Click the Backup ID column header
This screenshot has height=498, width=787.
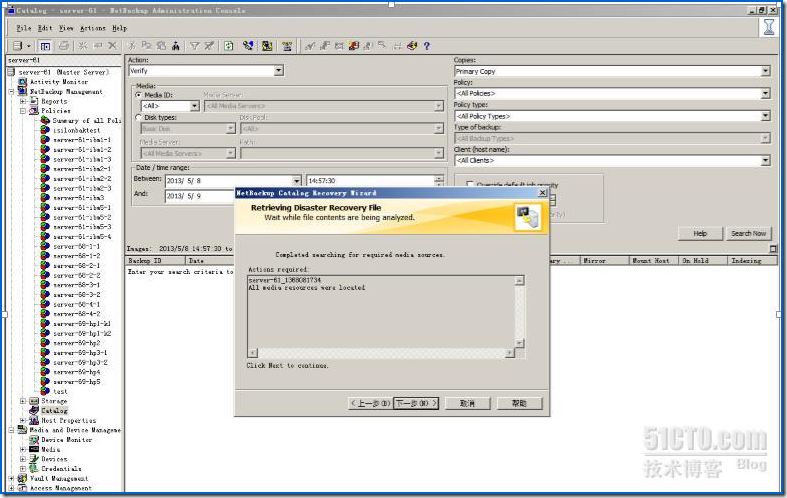(x=156, y=261)
